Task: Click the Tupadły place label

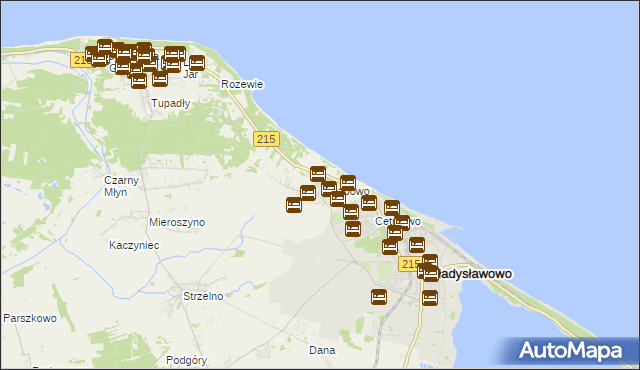Action: tap(171, 104)
